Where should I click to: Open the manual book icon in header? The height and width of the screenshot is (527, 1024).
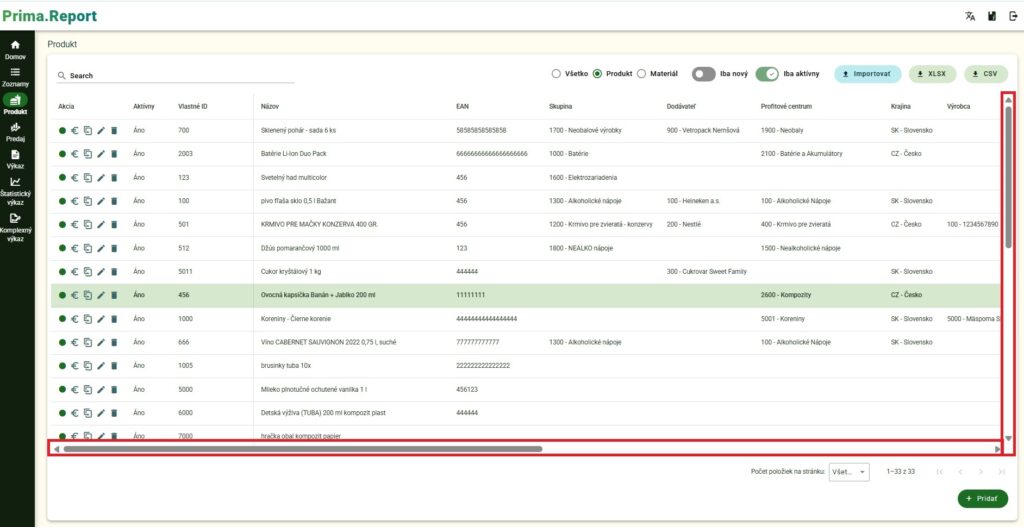[x=988, y=16]
